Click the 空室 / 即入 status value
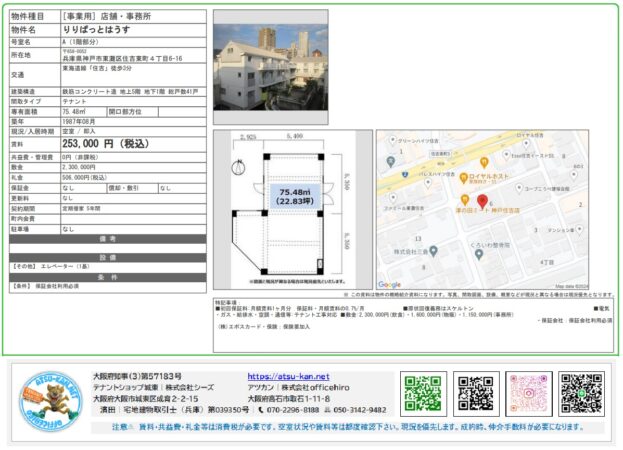 pyautogui.click(x=79, y=131)
